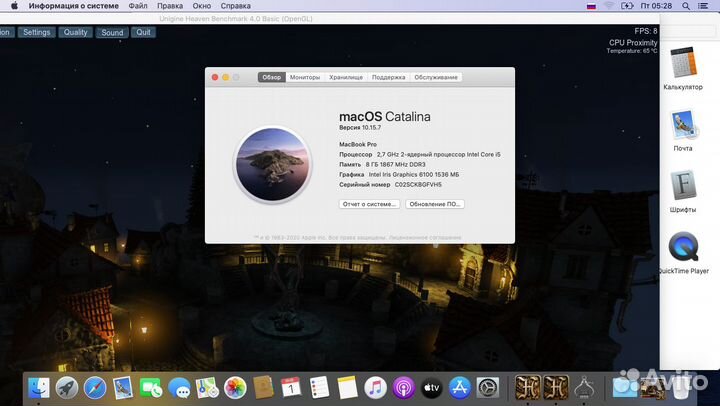Open the Лицензионное соглашение link

tap(425, 237)
